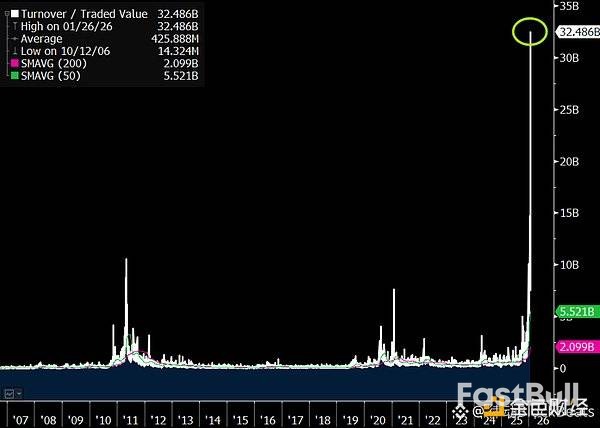This screenshot has height=428, width=600.
Task: Click the '11 year label on time axis
Action: coord(131,420)
